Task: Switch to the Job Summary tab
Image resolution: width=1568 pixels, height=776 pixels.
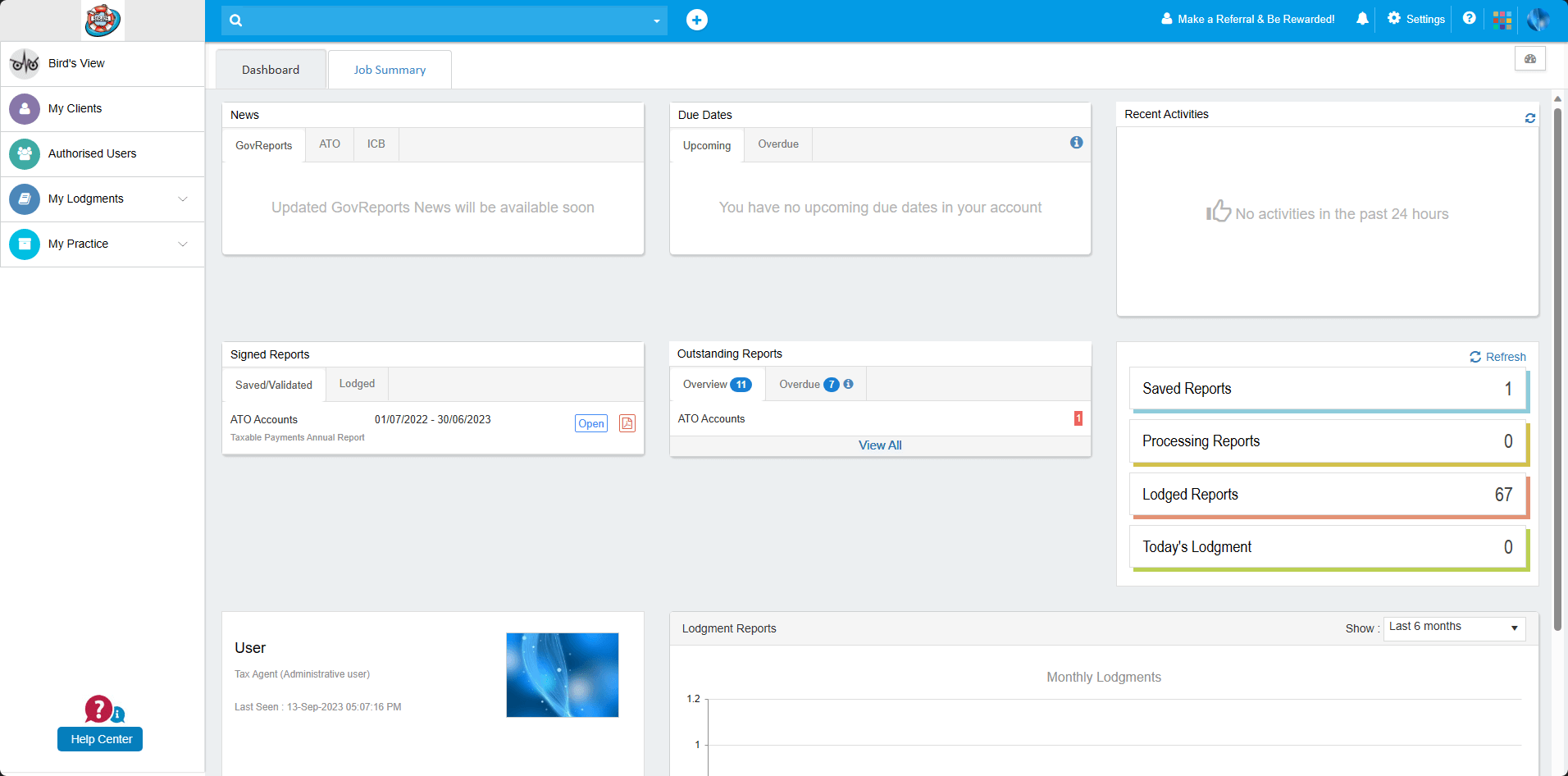Action: [x=390, y=70]
